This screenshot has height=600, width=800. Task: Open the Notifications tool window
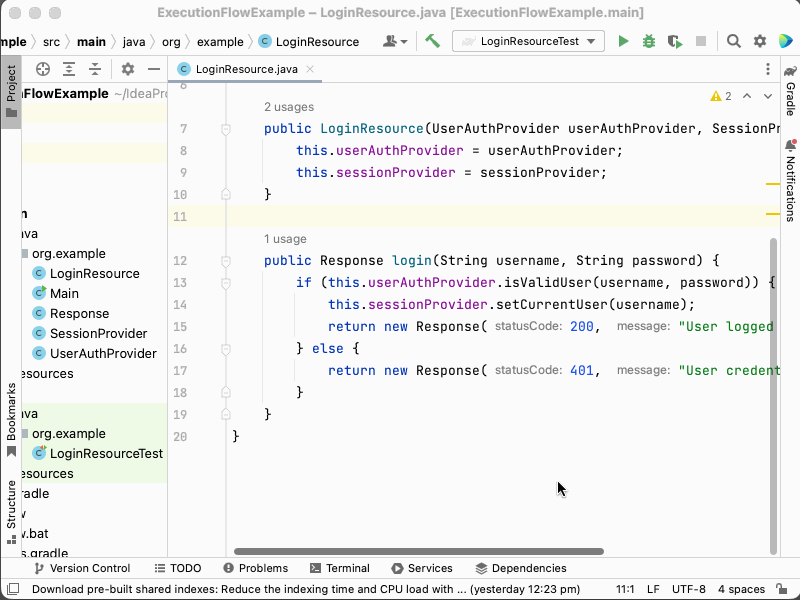coord(790,180)
